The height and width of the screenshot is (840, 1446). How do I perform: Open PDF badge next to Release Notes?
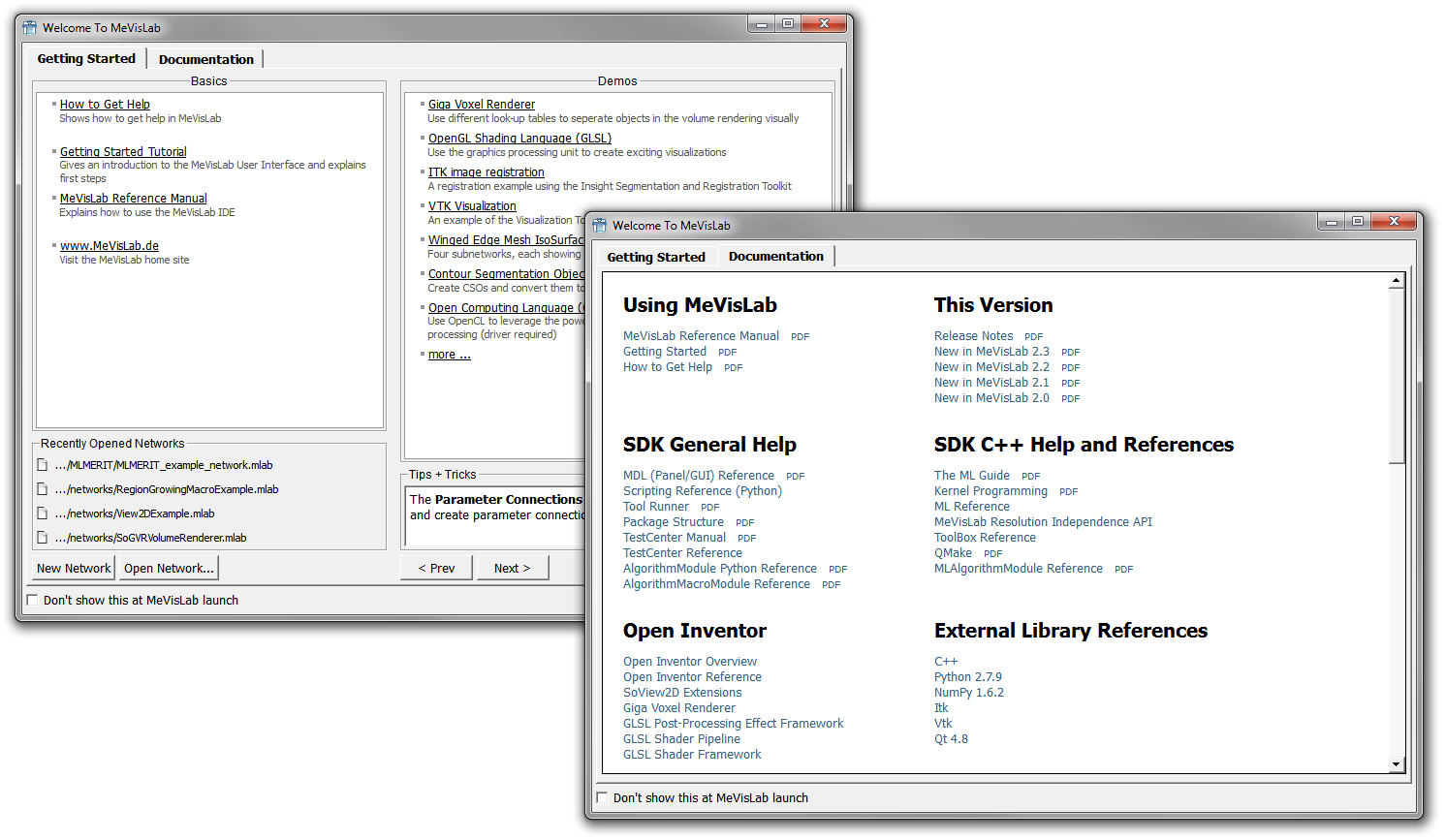[1033, 337]
